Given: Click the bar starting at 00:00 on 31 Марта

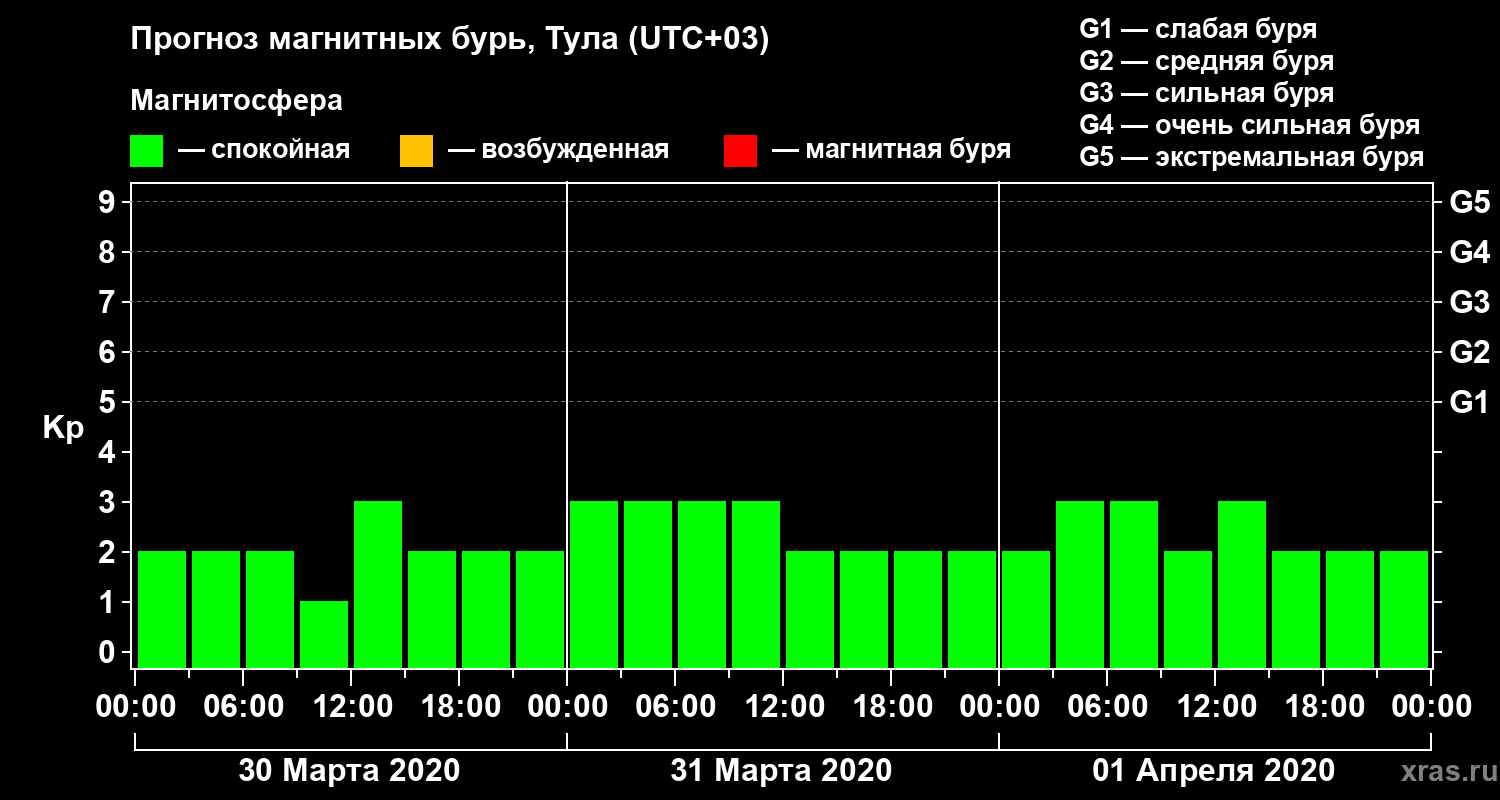Looking at the screenshot, I should [594, 584].
